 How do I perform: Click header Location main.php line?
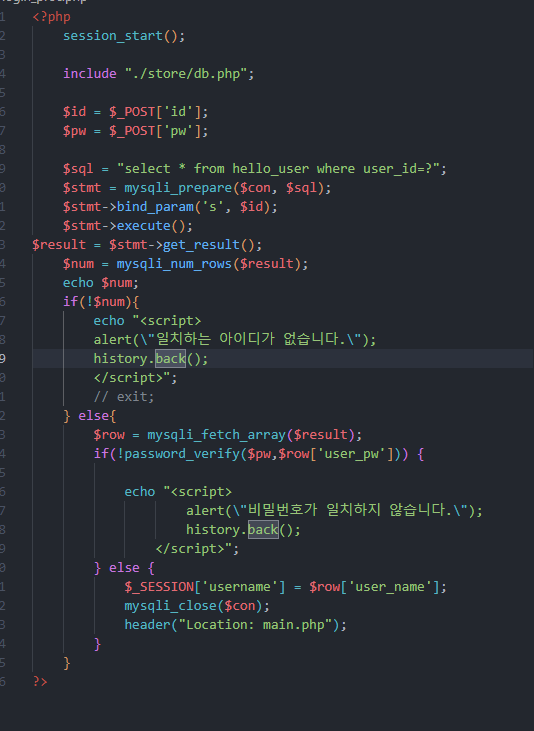(236, 625)
